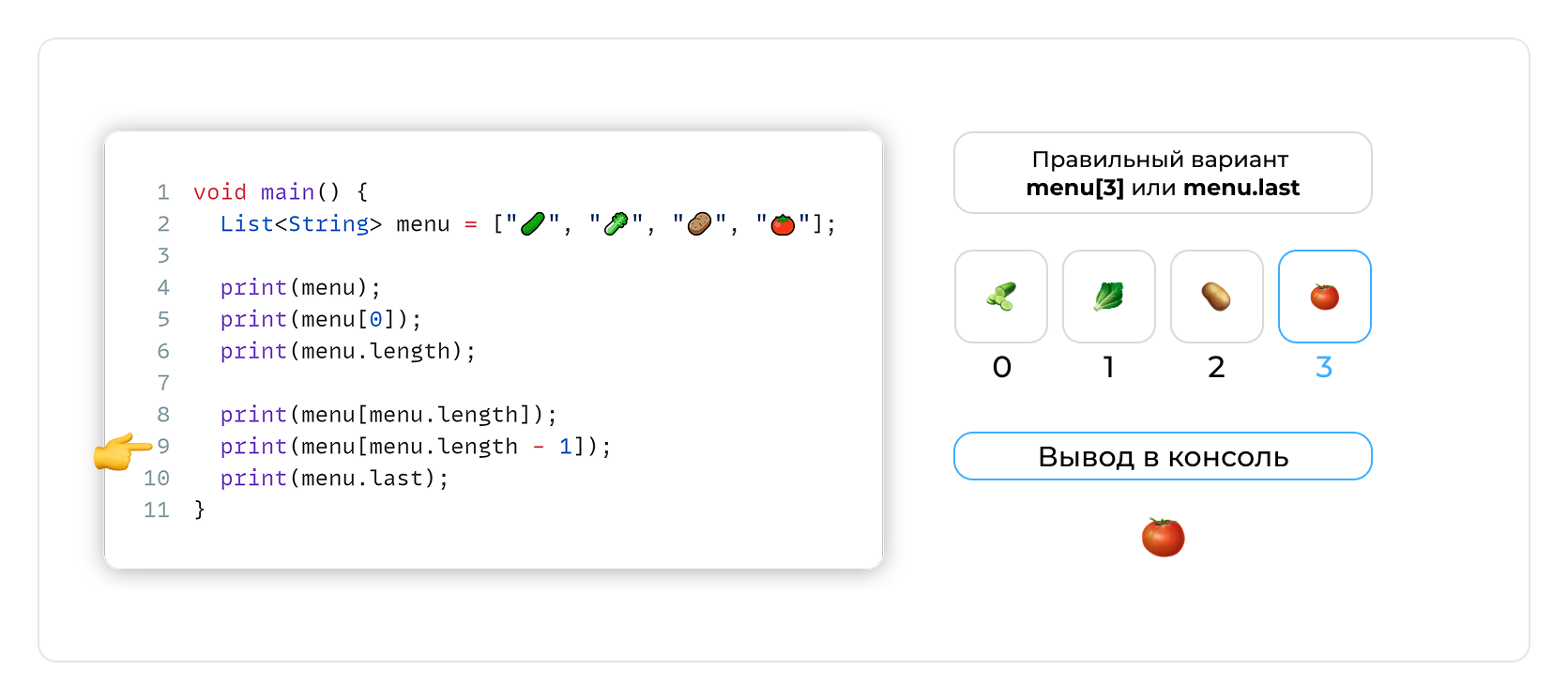Click the tomato emoji in the menu list code
Viewport: 1568px width, 700px height.
point(783,224)
